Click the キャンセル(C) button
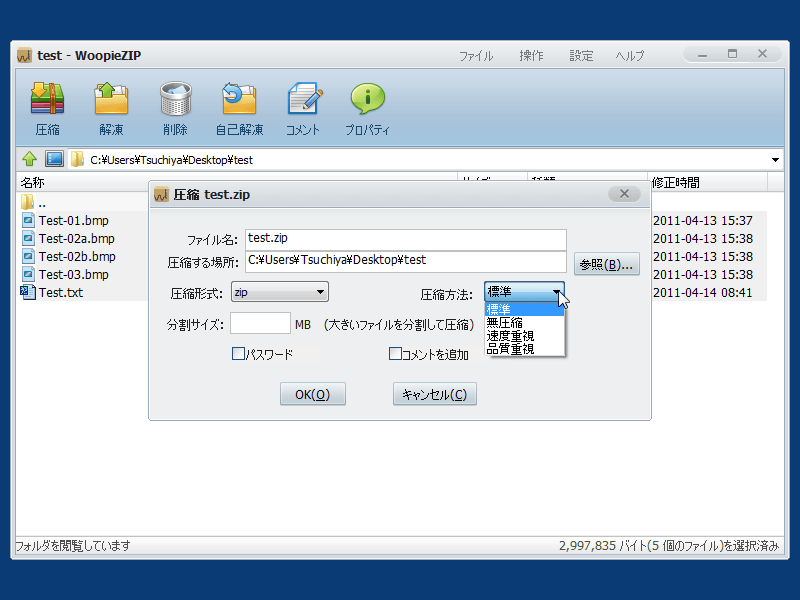The height and width of the screenshot is (600, 800). (x=435, y=394)
